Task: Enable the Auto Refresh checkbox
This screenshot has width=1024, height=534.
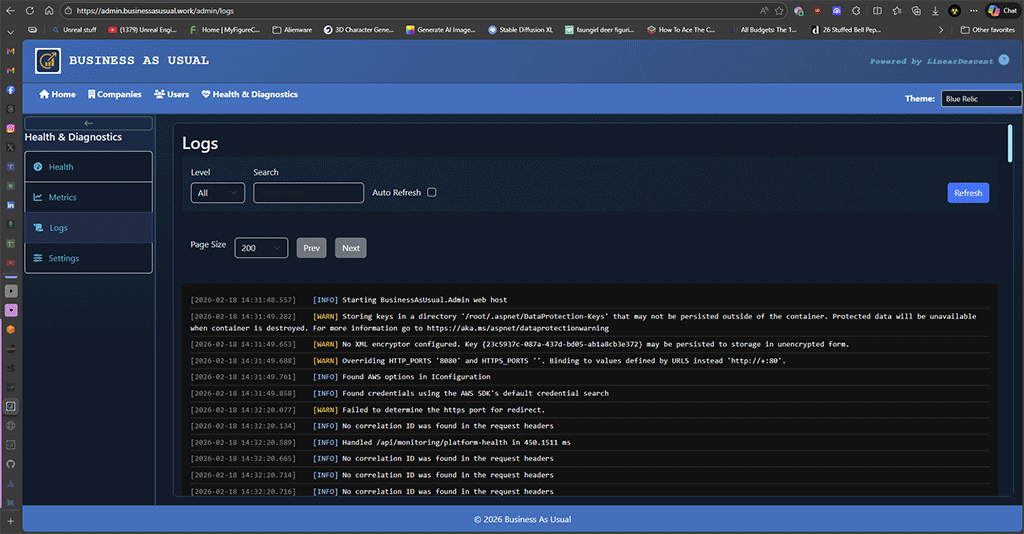Action: (432, 192)
